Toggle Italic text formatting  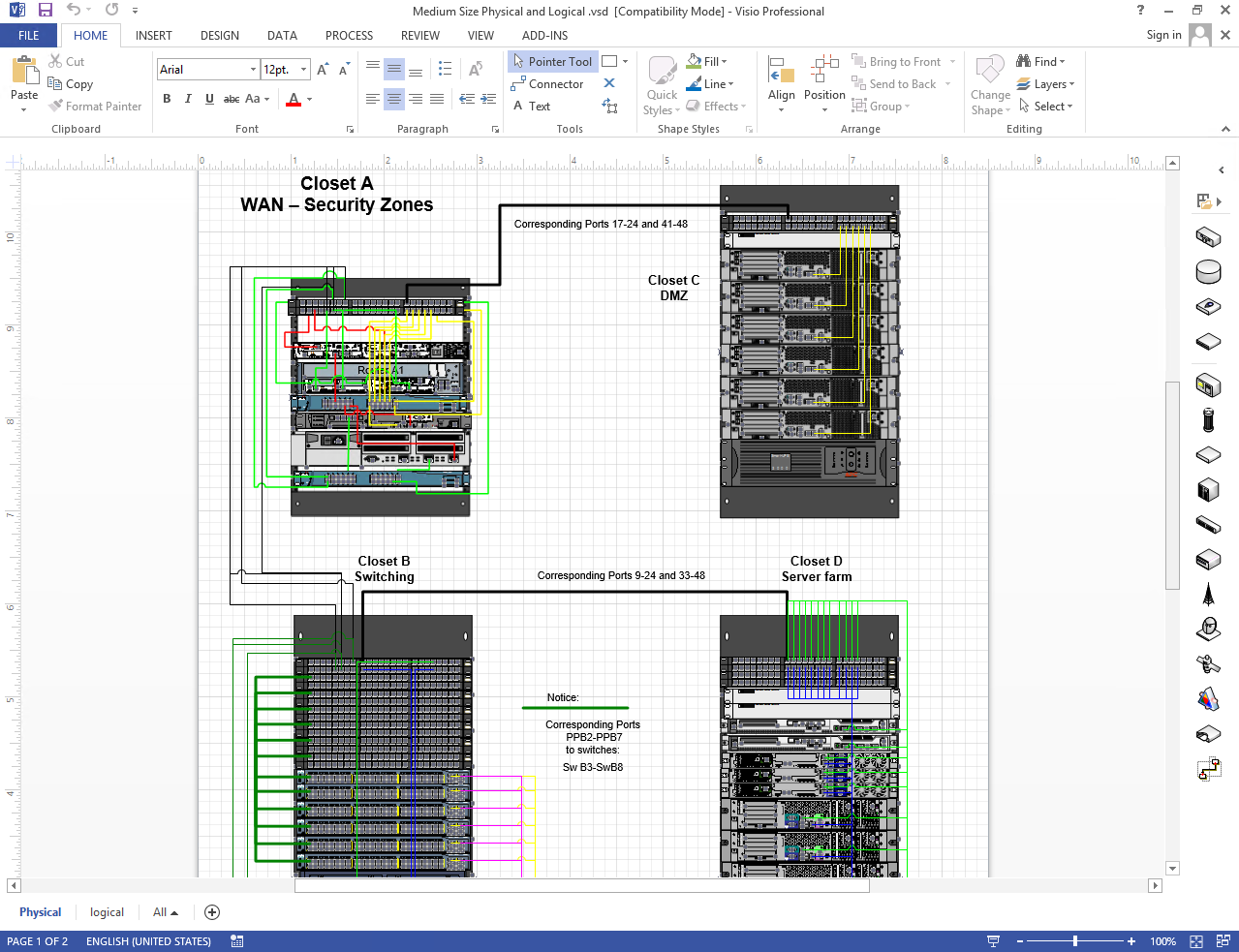[x=188, y=99]
